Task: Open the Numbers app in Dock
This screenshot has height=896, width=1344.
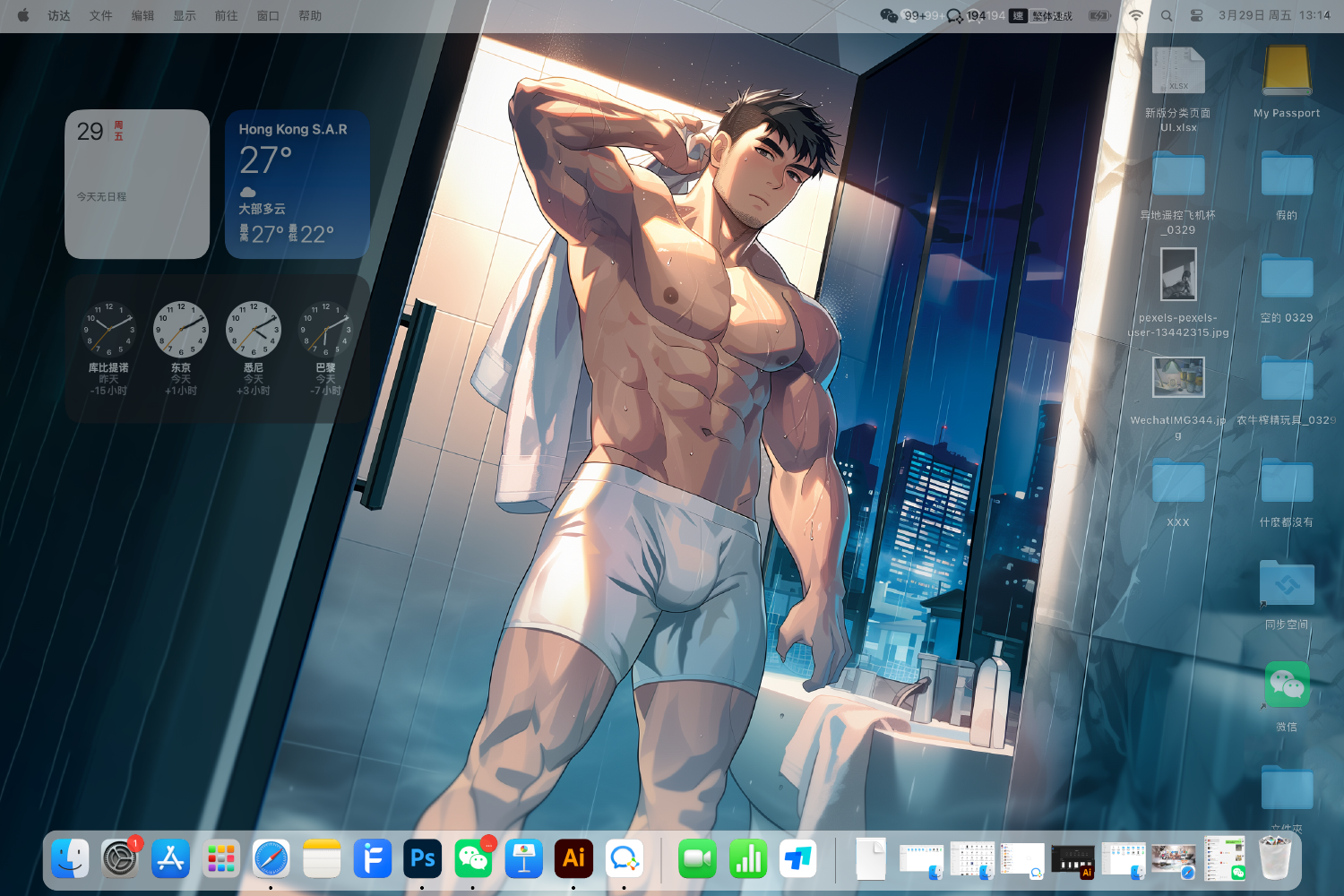Action: point(747,859)
